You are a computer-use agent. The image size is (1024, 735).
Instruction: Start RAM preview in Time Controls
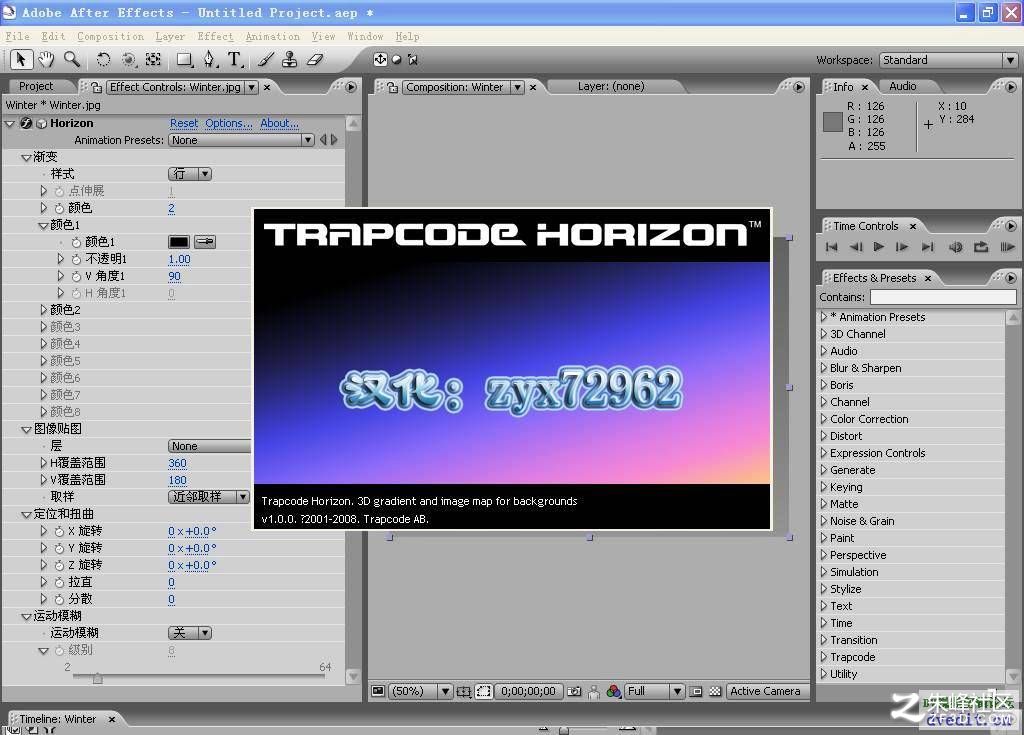[x=1008, y=247]
